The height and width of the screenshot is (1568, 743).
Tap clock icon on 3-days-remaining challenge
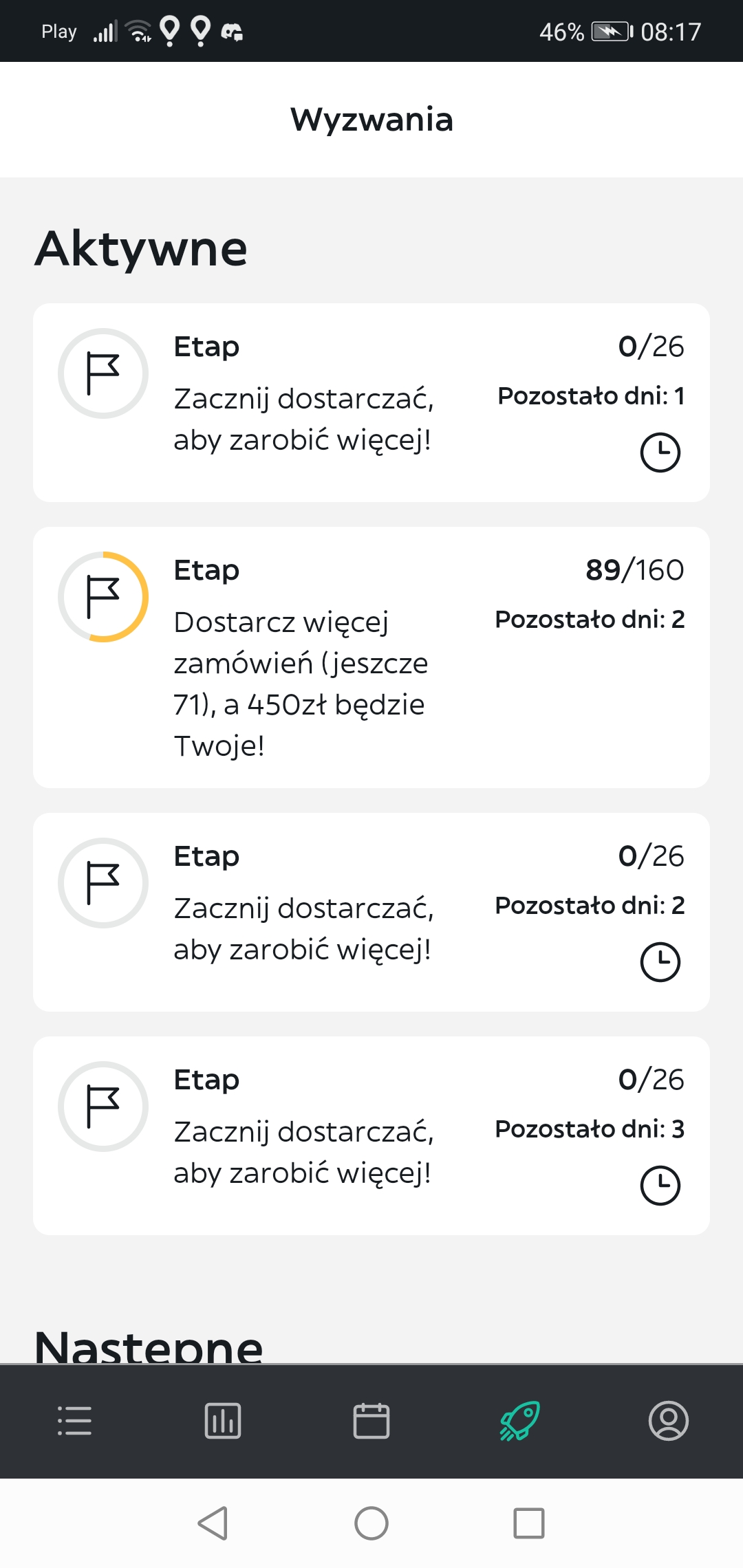coord(660,1186)
